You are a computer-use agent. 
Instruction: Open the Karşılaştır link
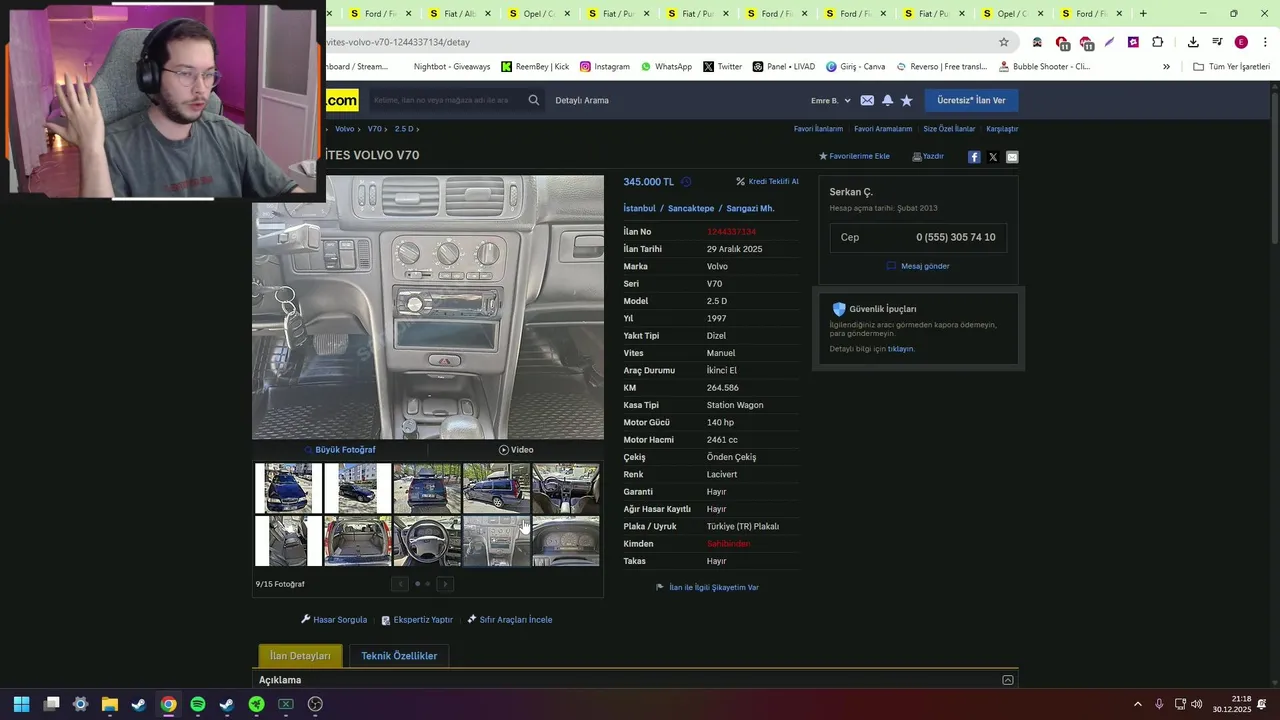tap(1002, 129)
